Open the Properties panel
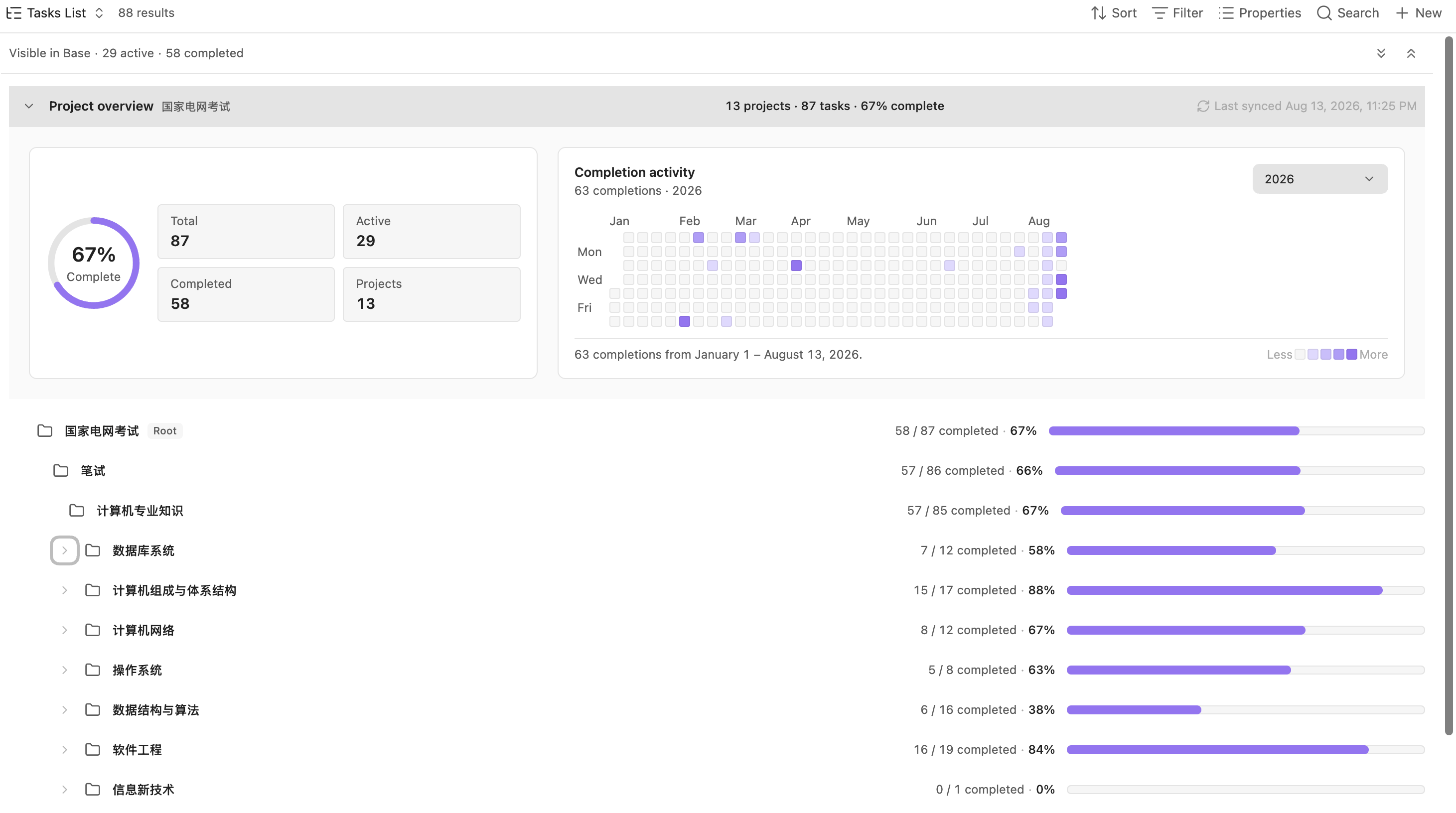 [1260, 13]
